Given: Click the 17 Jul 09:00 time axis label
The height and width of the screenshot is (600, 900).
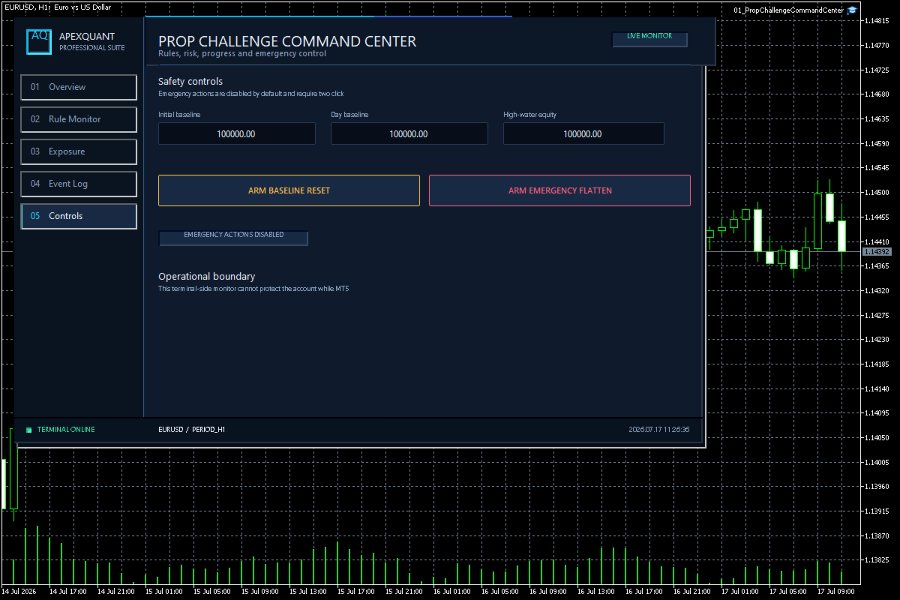Looking at the screenshot, I should point(836,591).
